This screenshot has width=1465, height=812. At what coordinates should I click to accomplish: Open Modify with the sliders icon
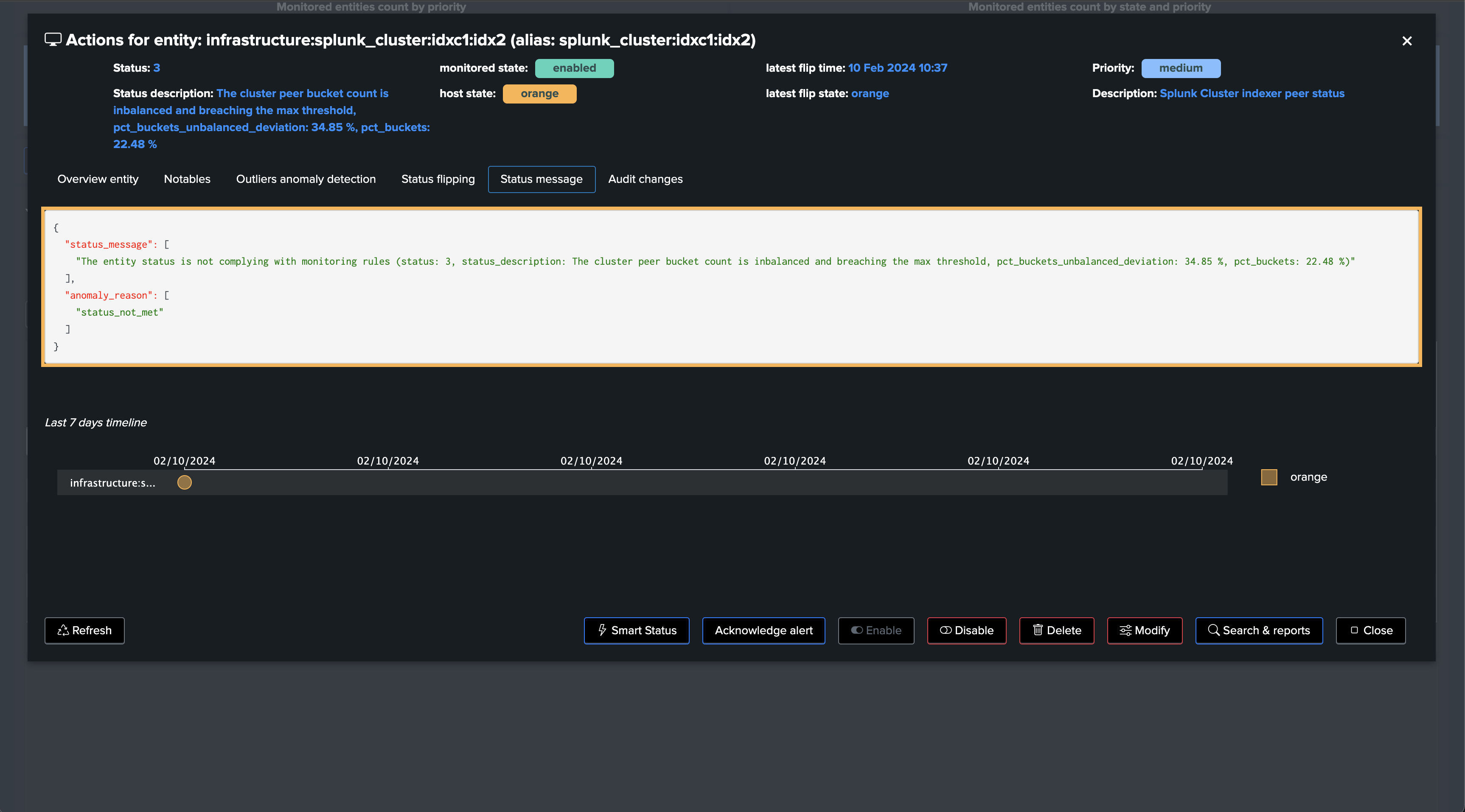1144,630
